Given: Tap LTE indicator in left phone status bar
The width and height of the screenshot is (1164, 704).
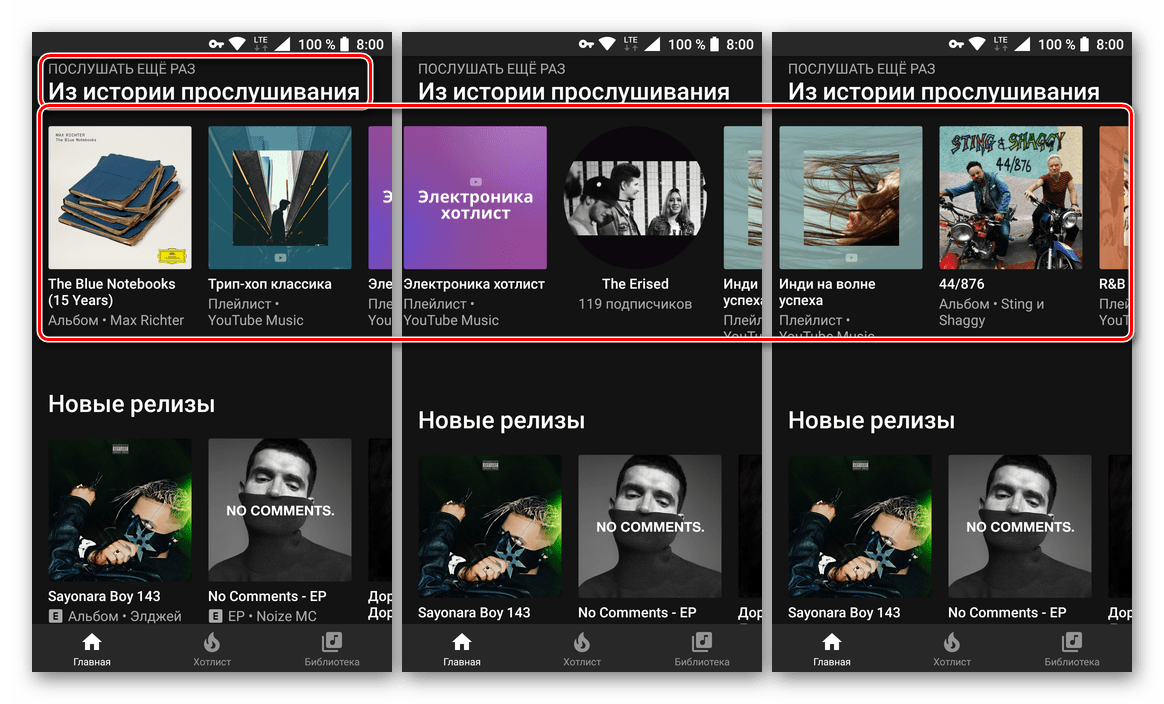Looking at the screenshot, I should coord(261,44).
